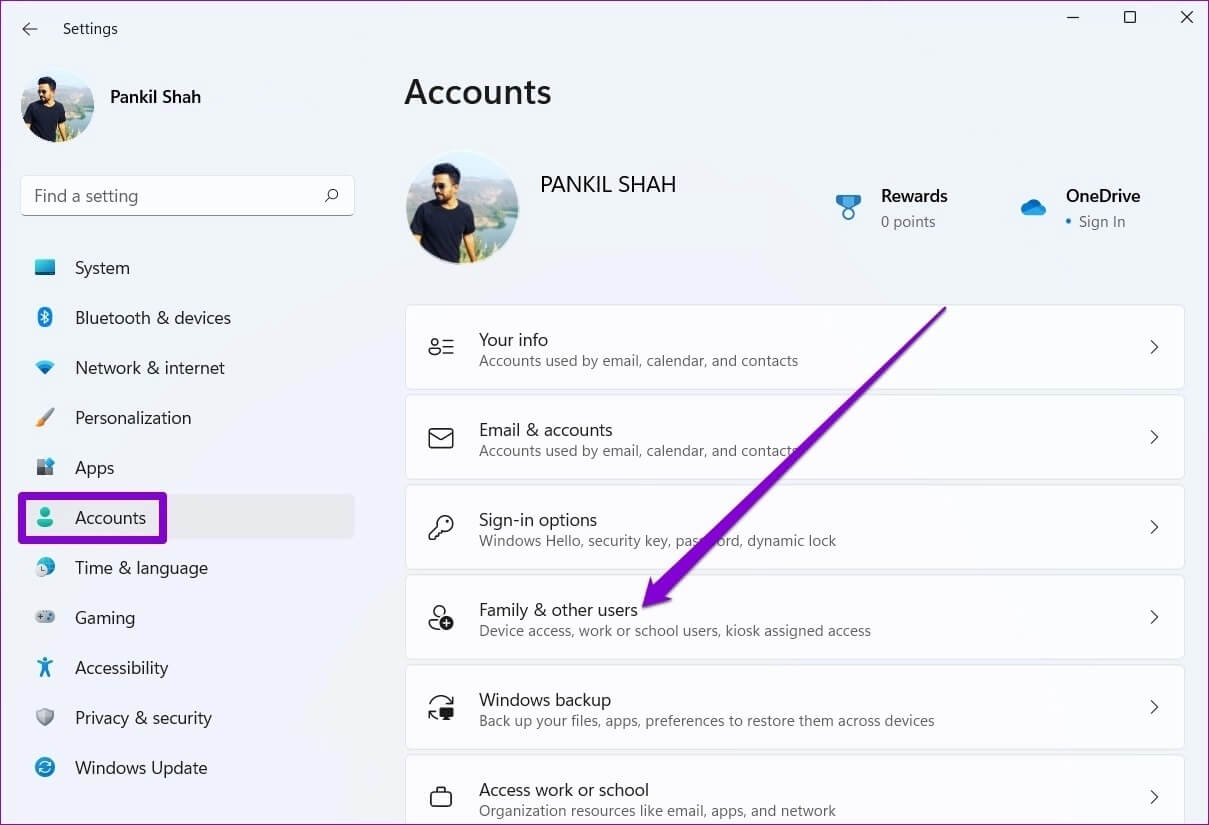The width and height of the screenshot is (1209, 825).
Task: Switch to Time & language section
Action: [141, 568]
